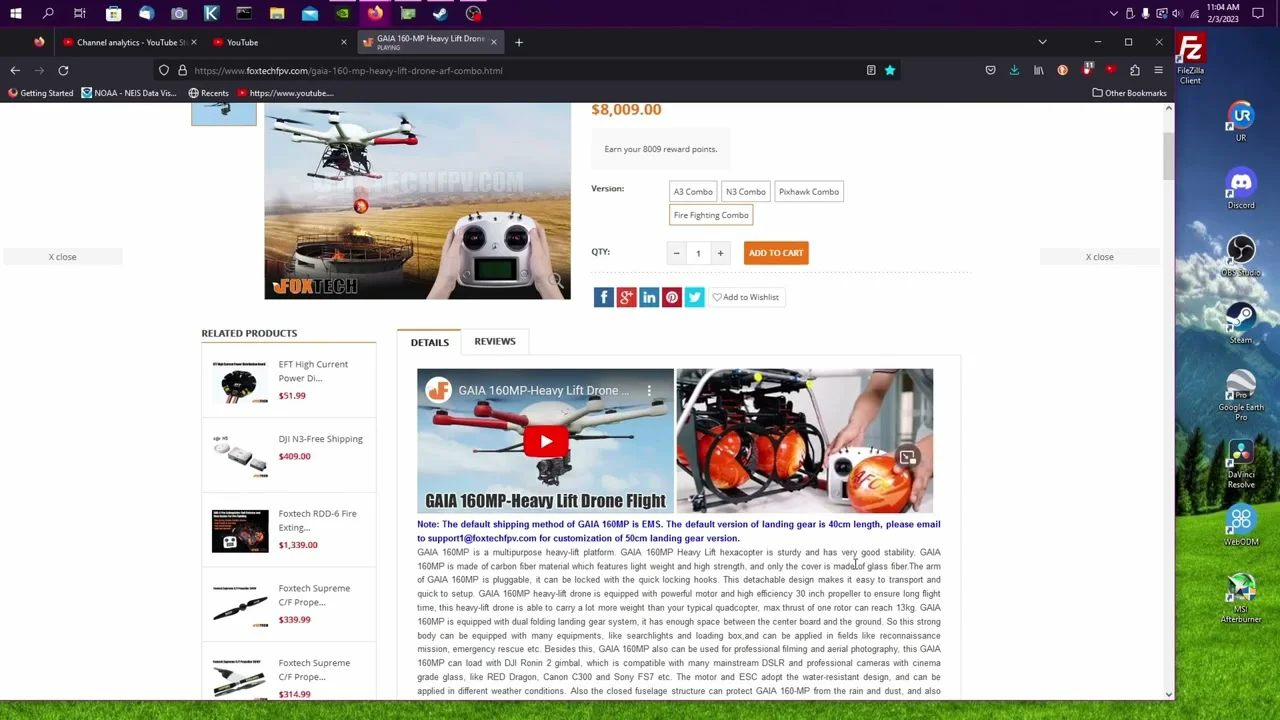Click the Google Plus share icon
The image size is (1280, 720).
tap(626, 297)
